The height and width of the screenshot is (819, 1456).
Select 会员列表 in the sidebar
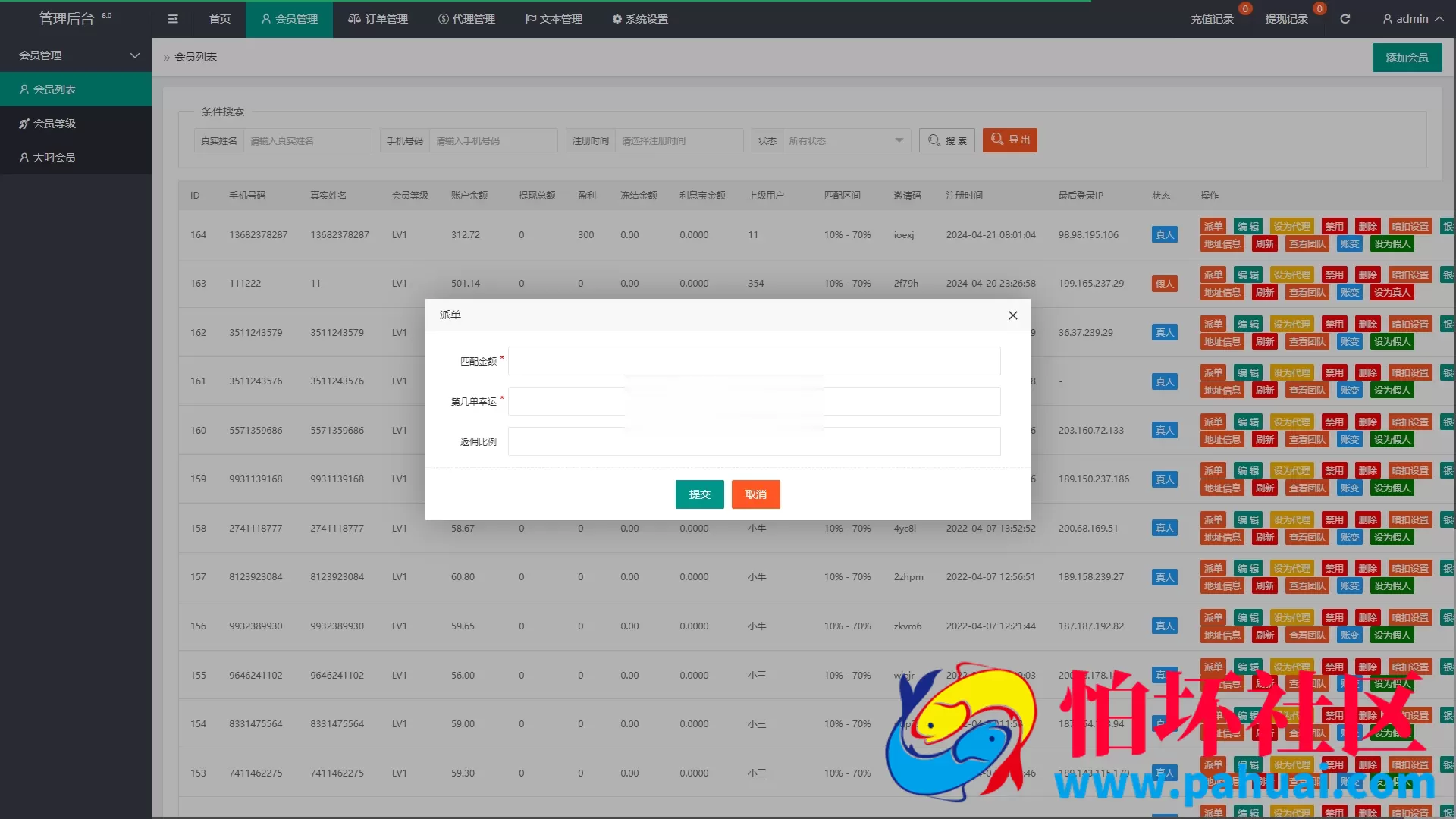(x=55, y=89)
